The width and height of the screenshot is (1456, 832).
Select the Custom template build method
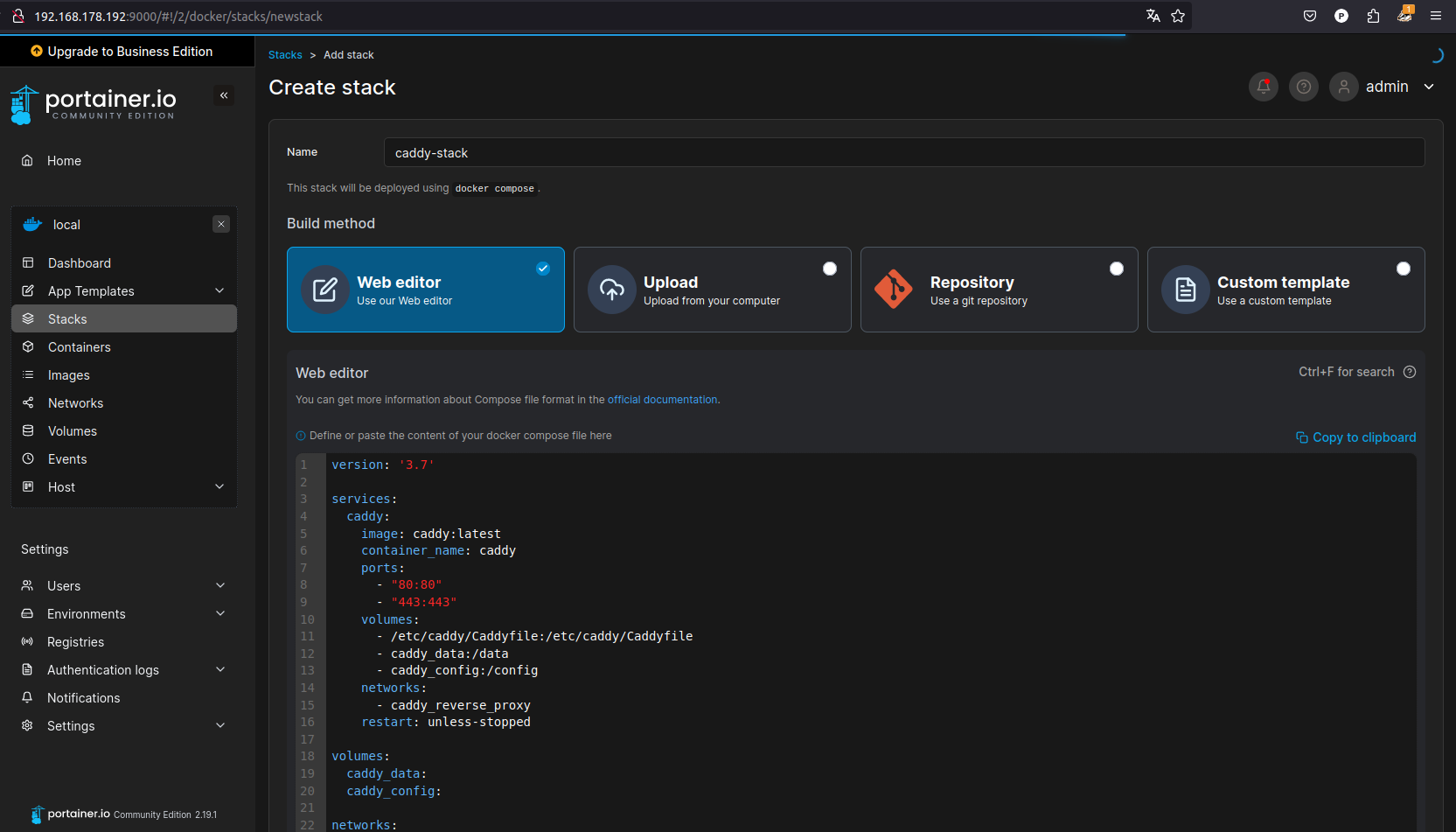click(x=1403, y=269)
